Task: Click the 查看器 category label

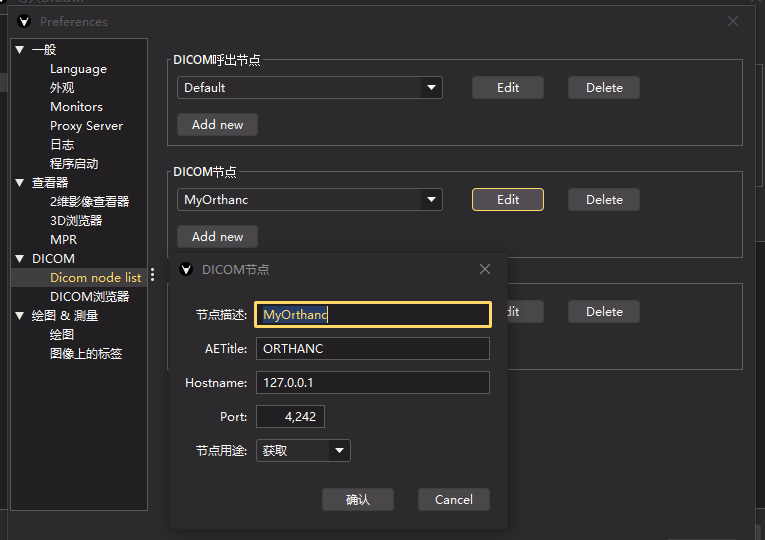Action: (x=50, y=182)
